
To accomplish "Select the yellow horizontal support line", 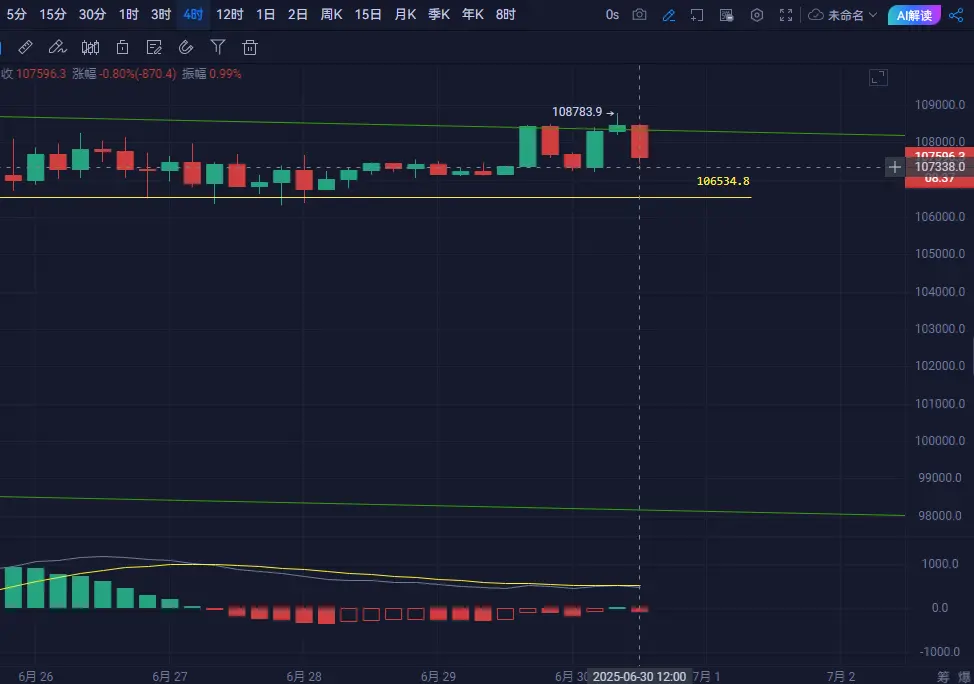I will coord(375,198).
